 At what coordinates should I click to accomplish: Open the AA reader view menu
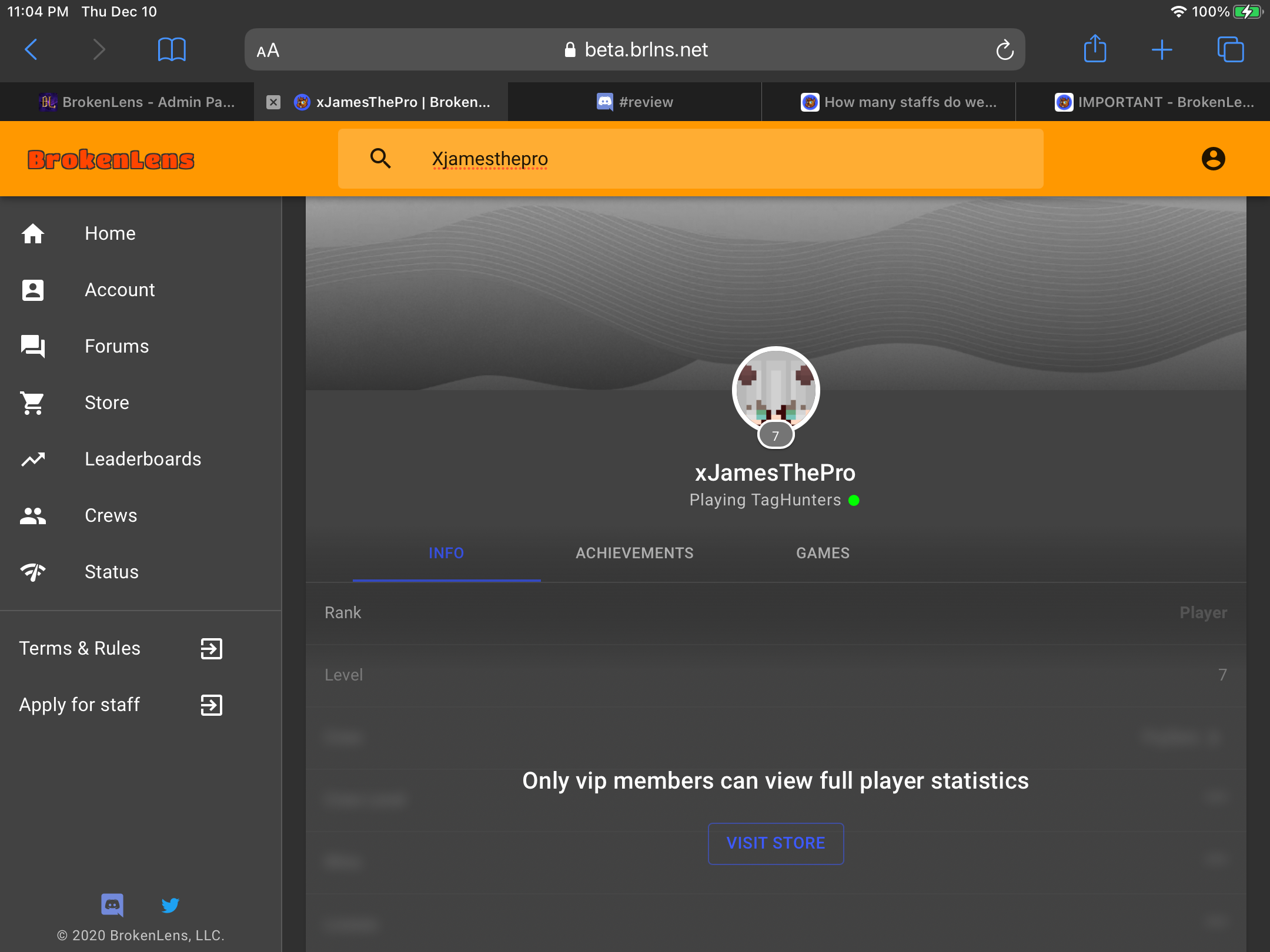coord(268,51)
